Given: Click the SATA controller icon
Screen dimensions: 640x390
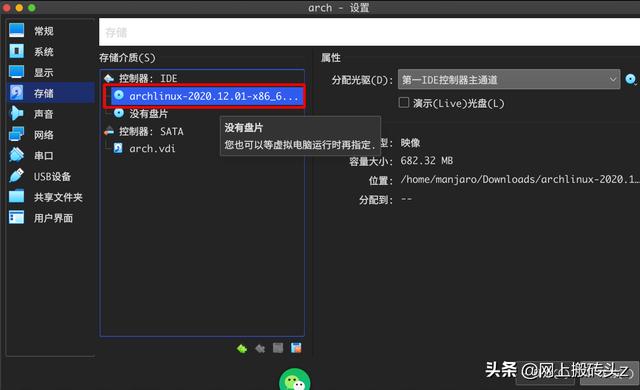Looking at the screenshot, I should [109, 131].
